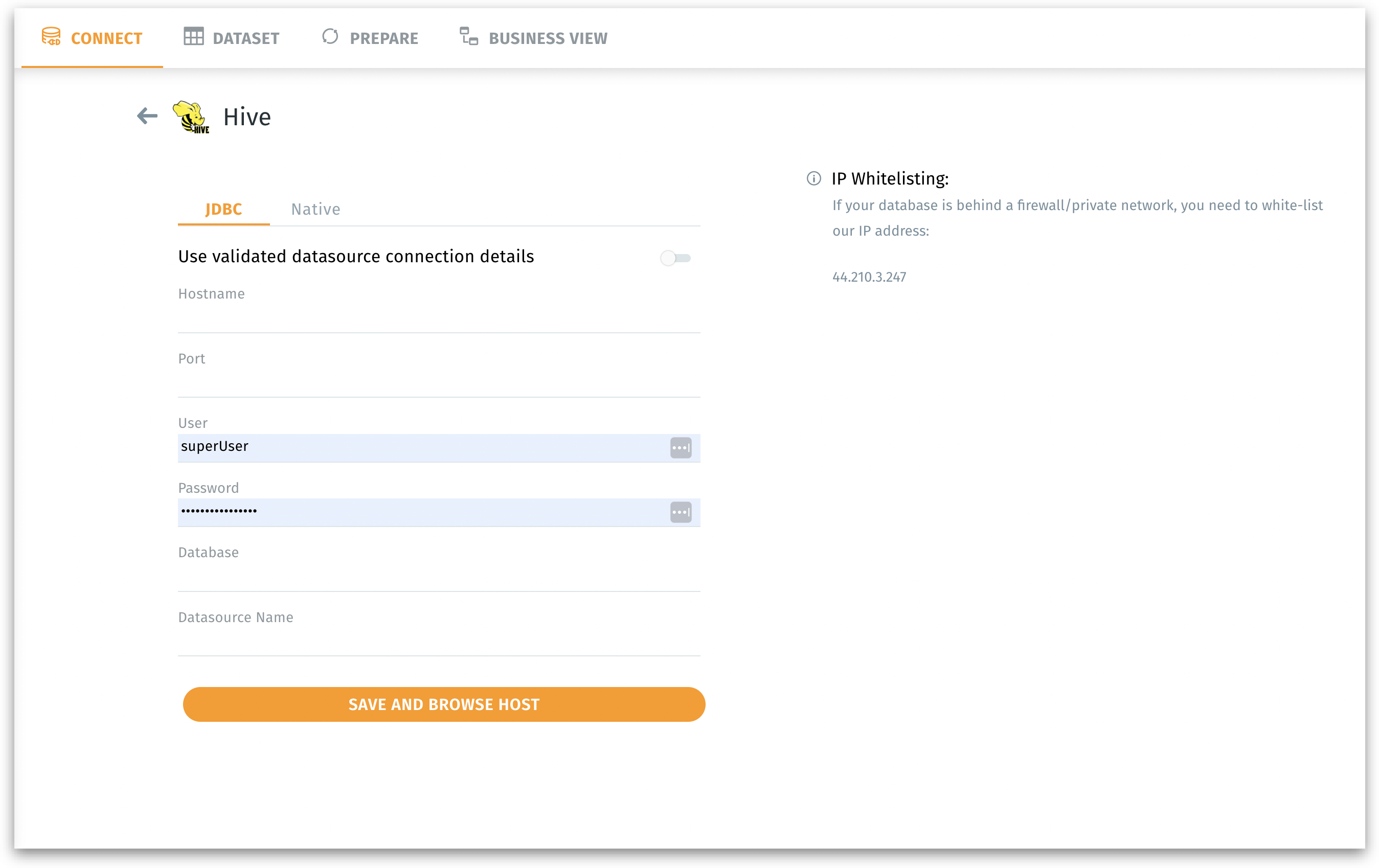Click the Hive bee logo icon

click(191, 117)
